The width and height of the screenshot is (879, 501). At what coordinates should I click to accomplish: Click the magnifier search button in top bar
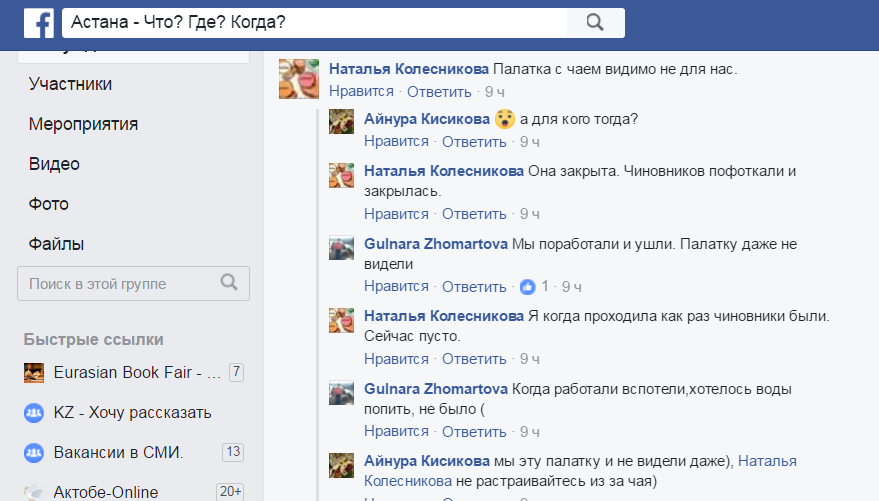coord(595,22)
